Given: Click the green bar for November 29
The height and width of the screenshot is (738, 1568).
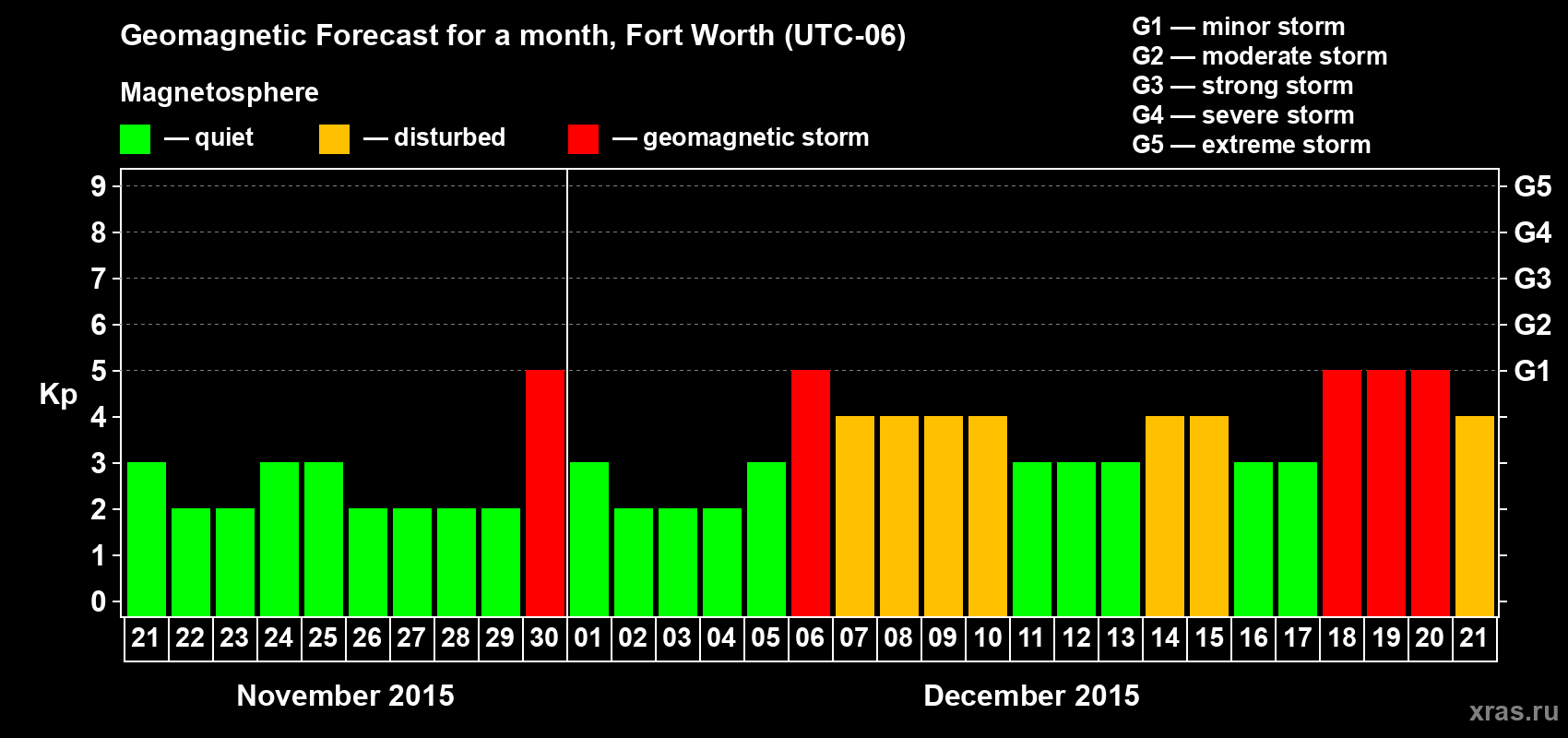Looking at the screenshot, I should 501,562.
